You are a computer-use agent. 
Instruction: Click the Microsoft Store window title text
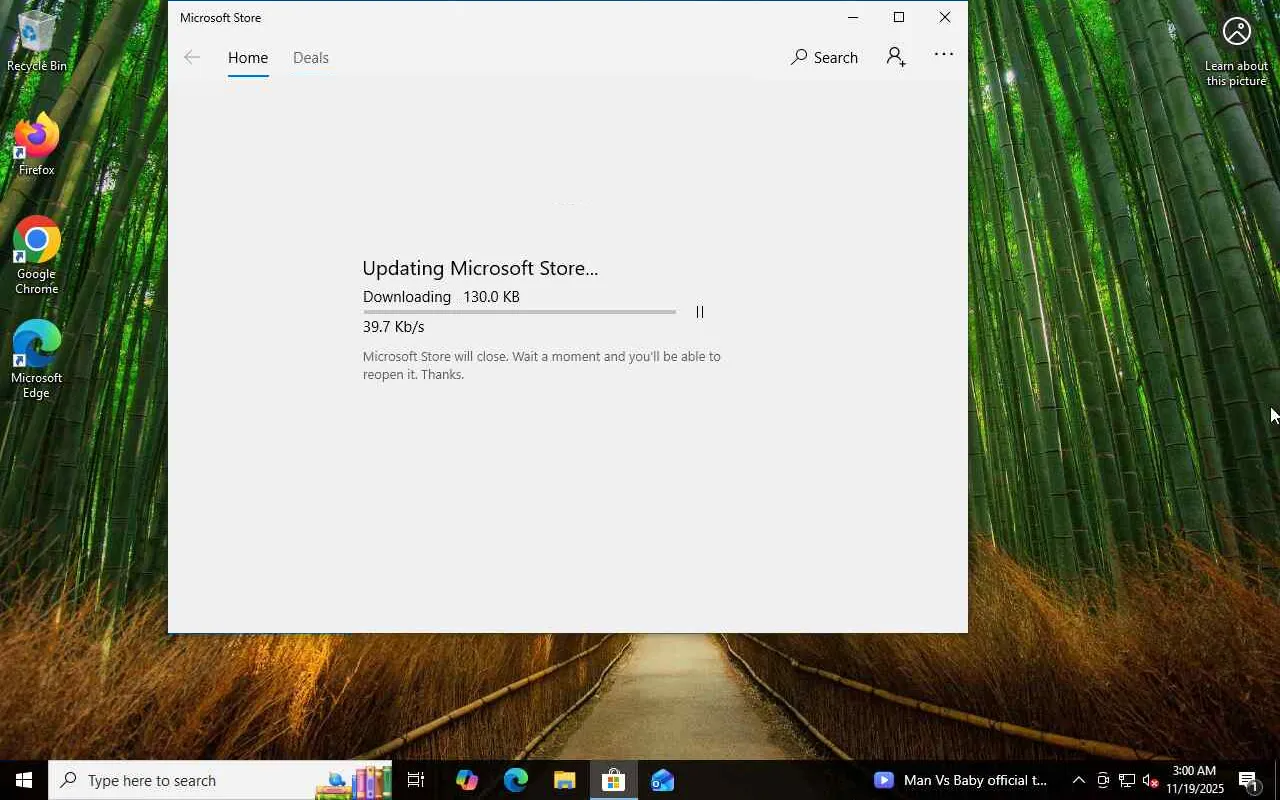coord(220,18)
